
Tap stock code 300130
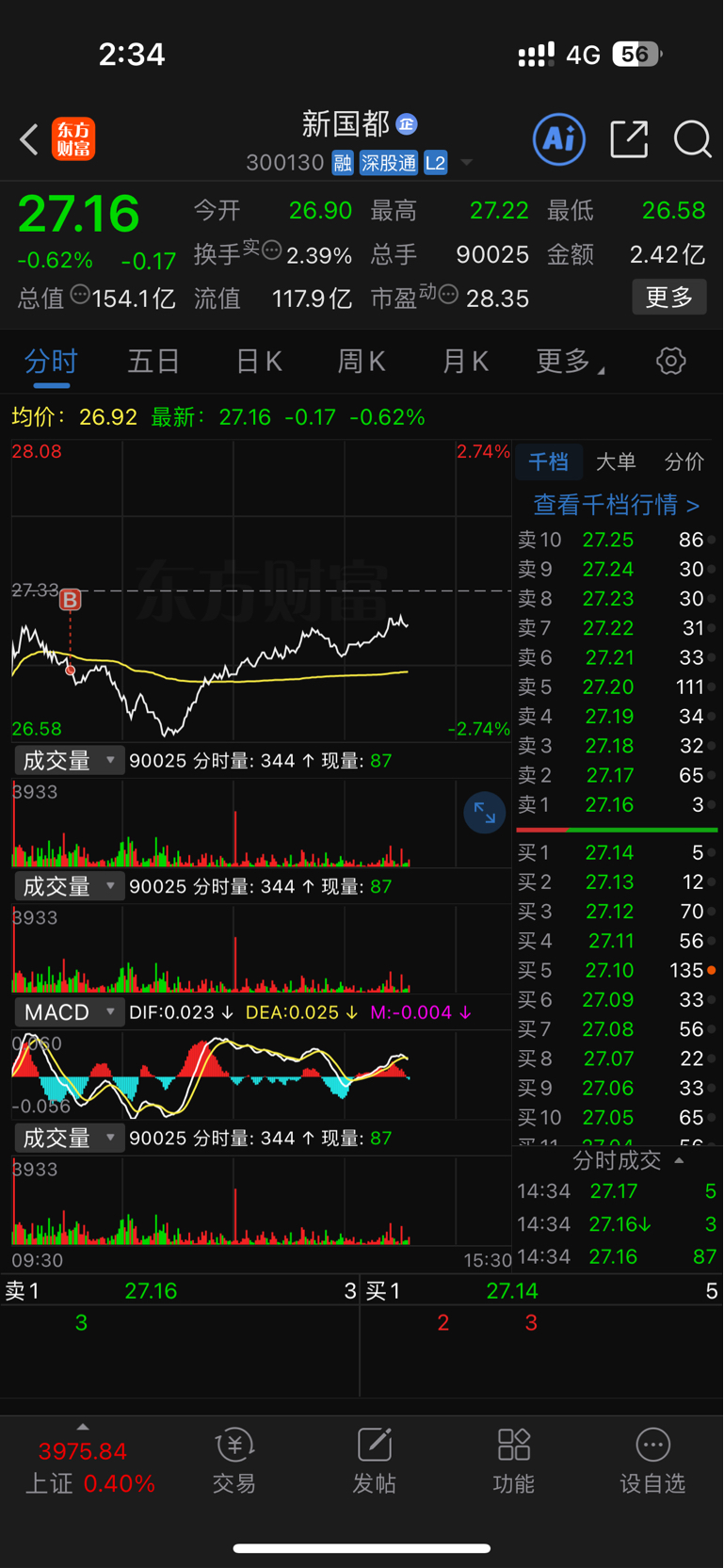point(285,163)
